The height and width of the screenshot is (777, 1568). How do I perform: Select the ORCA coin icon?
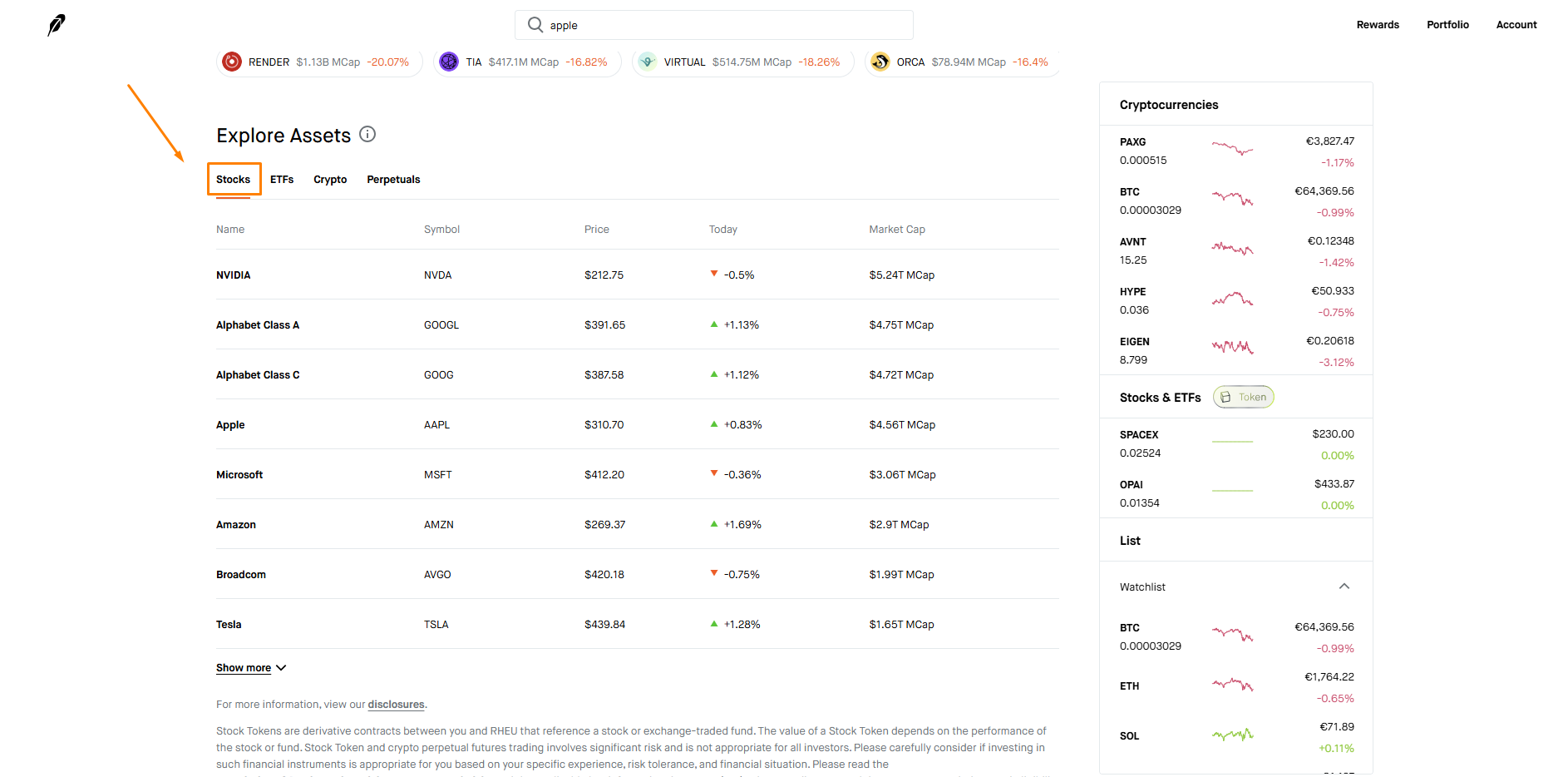pos(880,62)
